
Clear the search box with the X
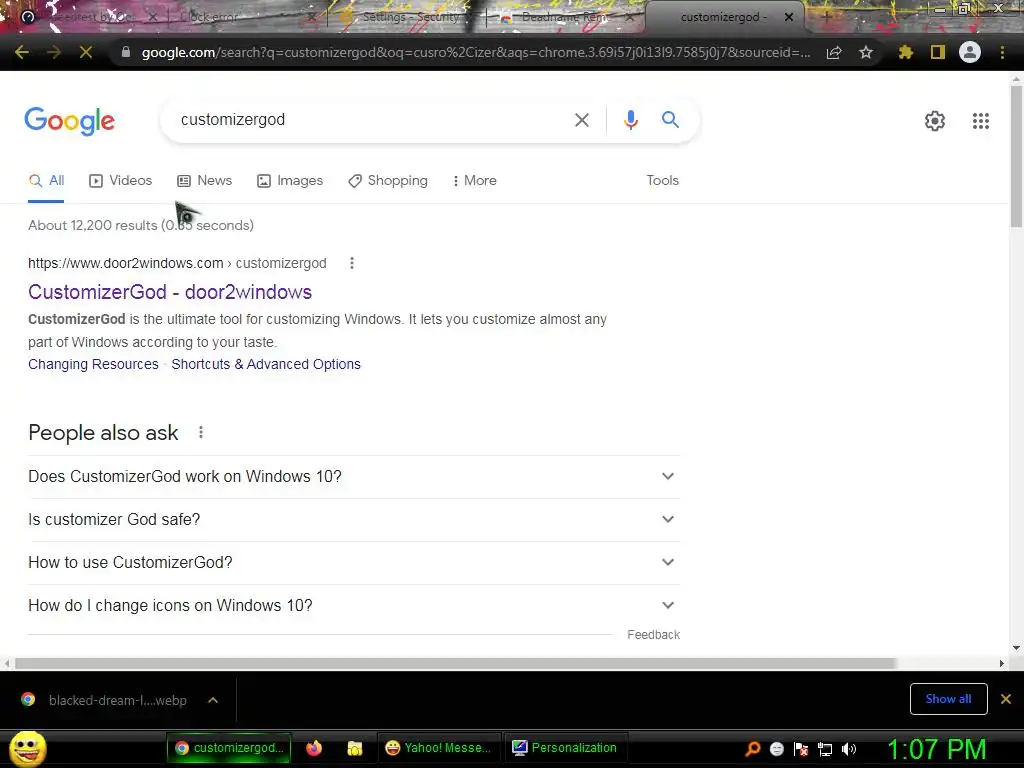[582, 120]
